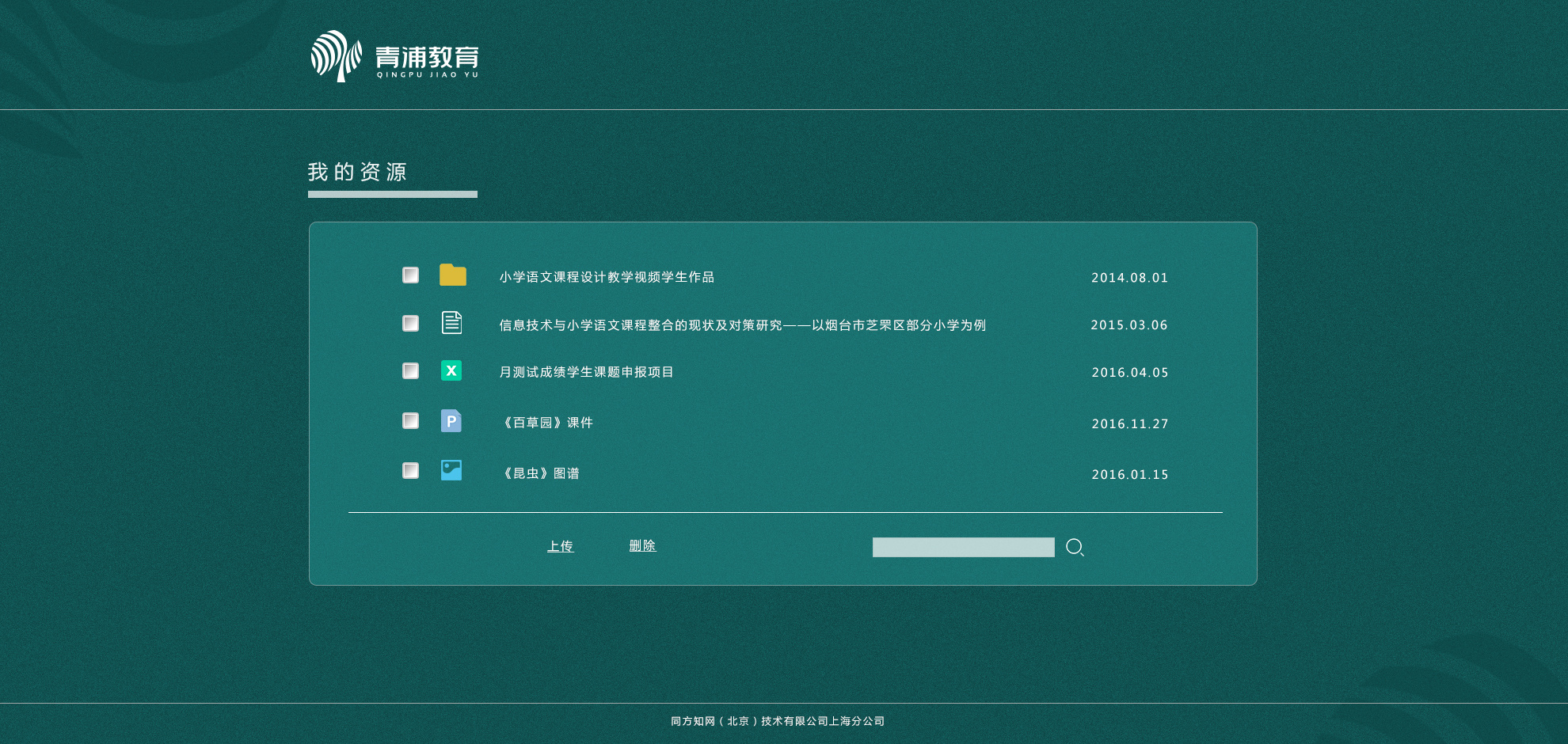The width and height of the screenshot is (1568, 744).
Task: Click the 同方知网 footer company text
Action: point(777,721)
